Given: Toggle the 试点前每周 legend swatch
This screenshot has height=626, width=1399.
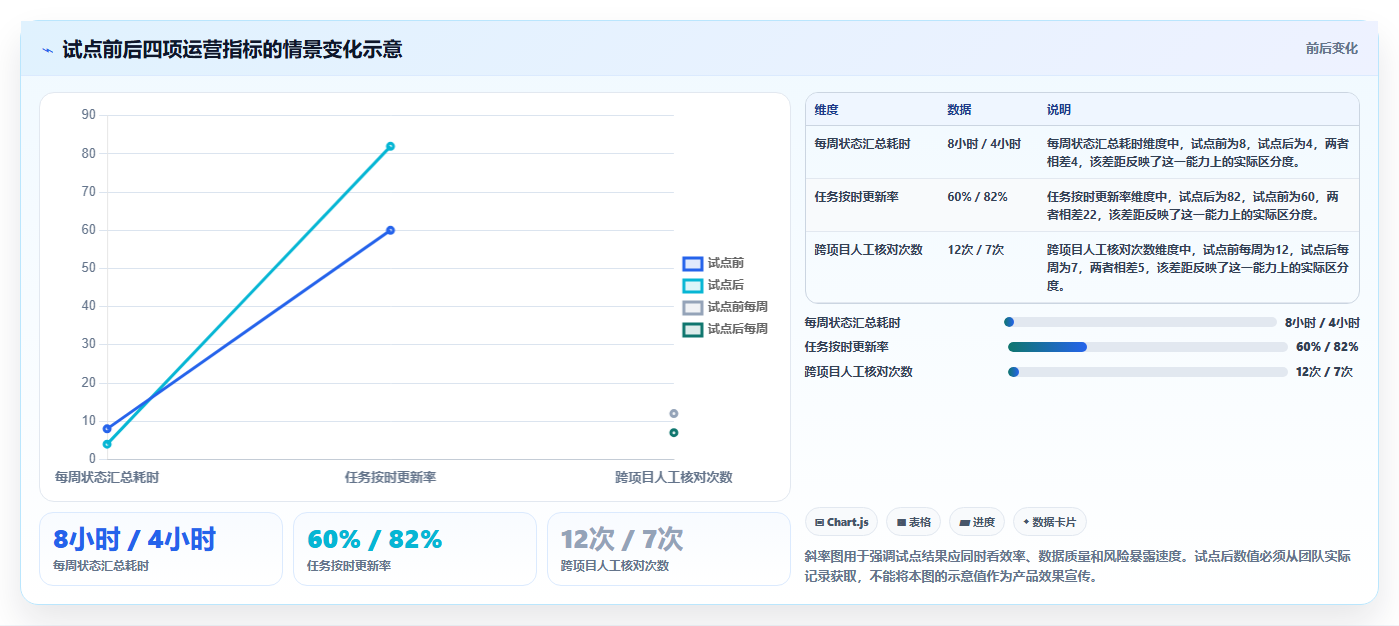Looking at the screenshot, I should [x=693, y=307].
